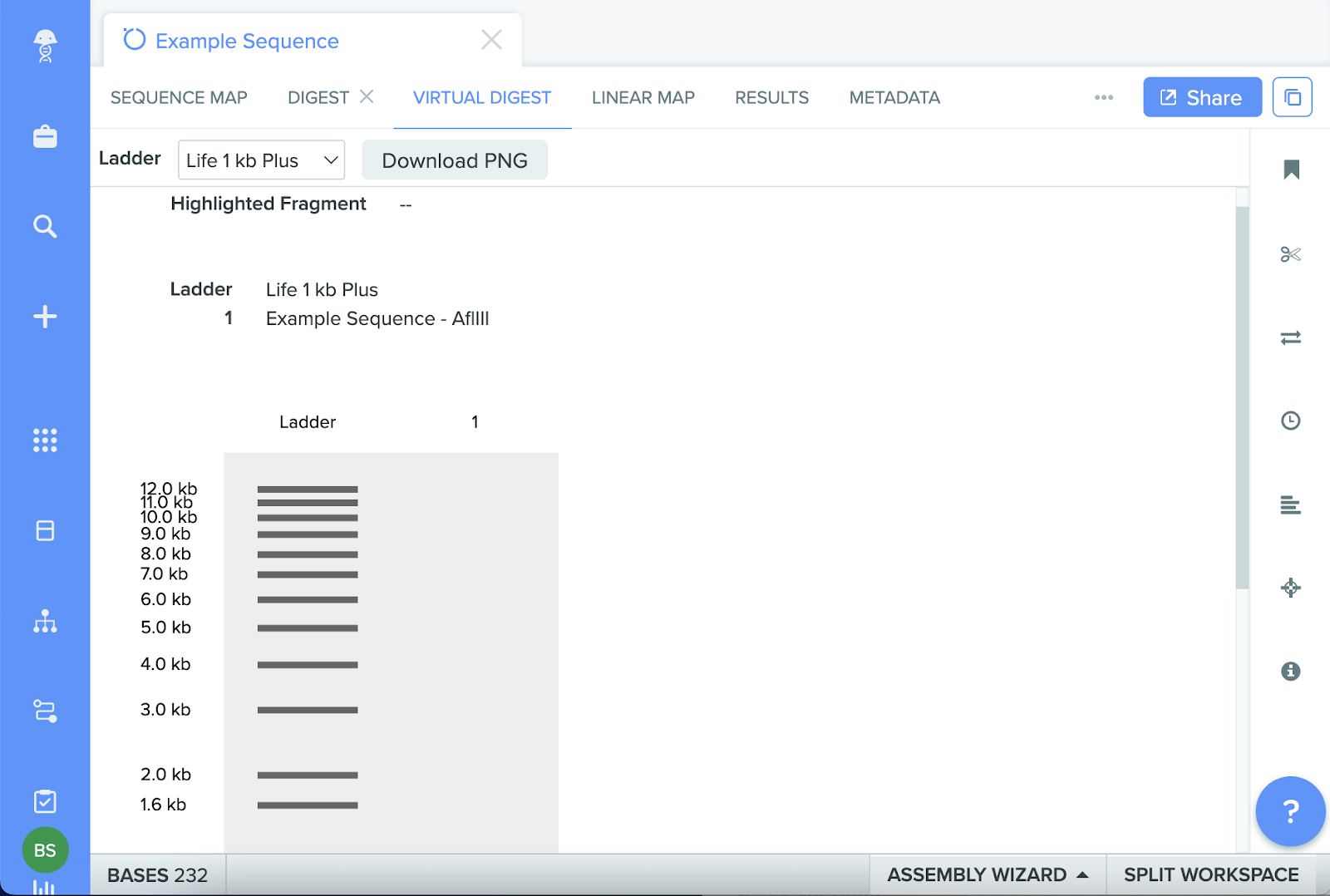Switch to the Sequence Map tab
1330x896 pixels.
click(179, 97)
